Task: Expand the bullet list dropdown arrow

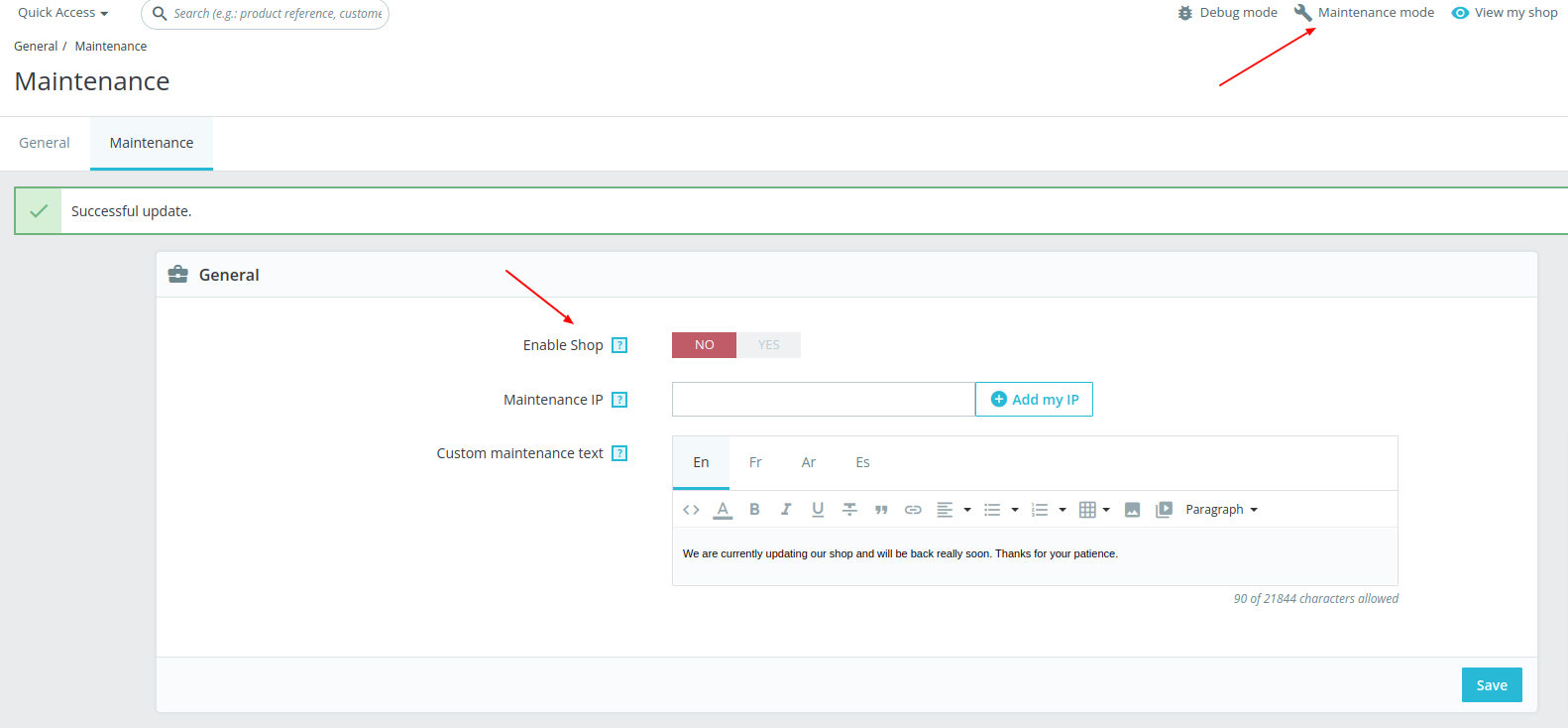Action: [1015, 510]
